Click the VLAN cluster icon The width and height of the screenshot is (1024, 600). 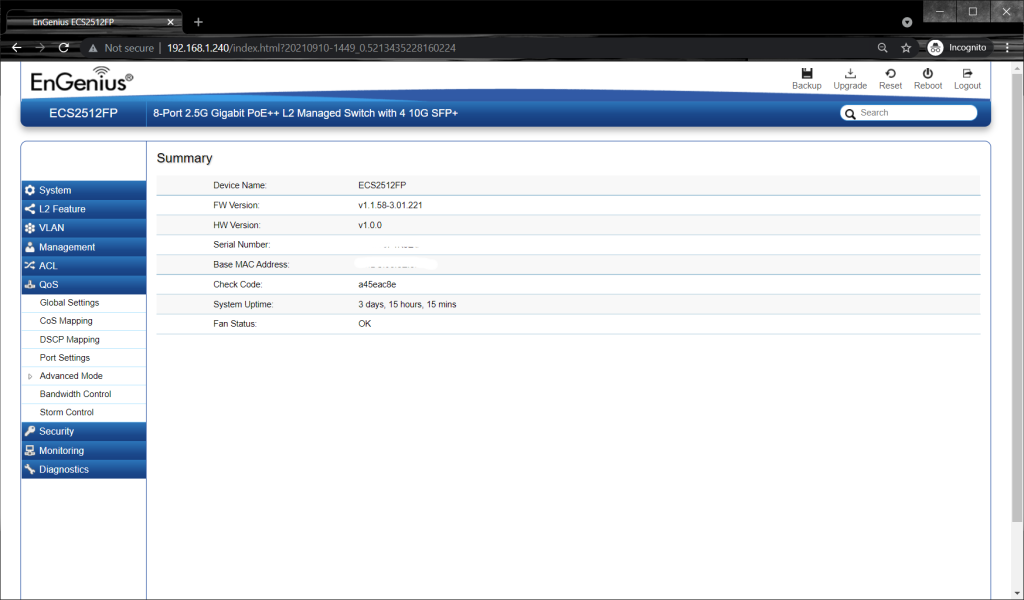[x=30, y=228]
